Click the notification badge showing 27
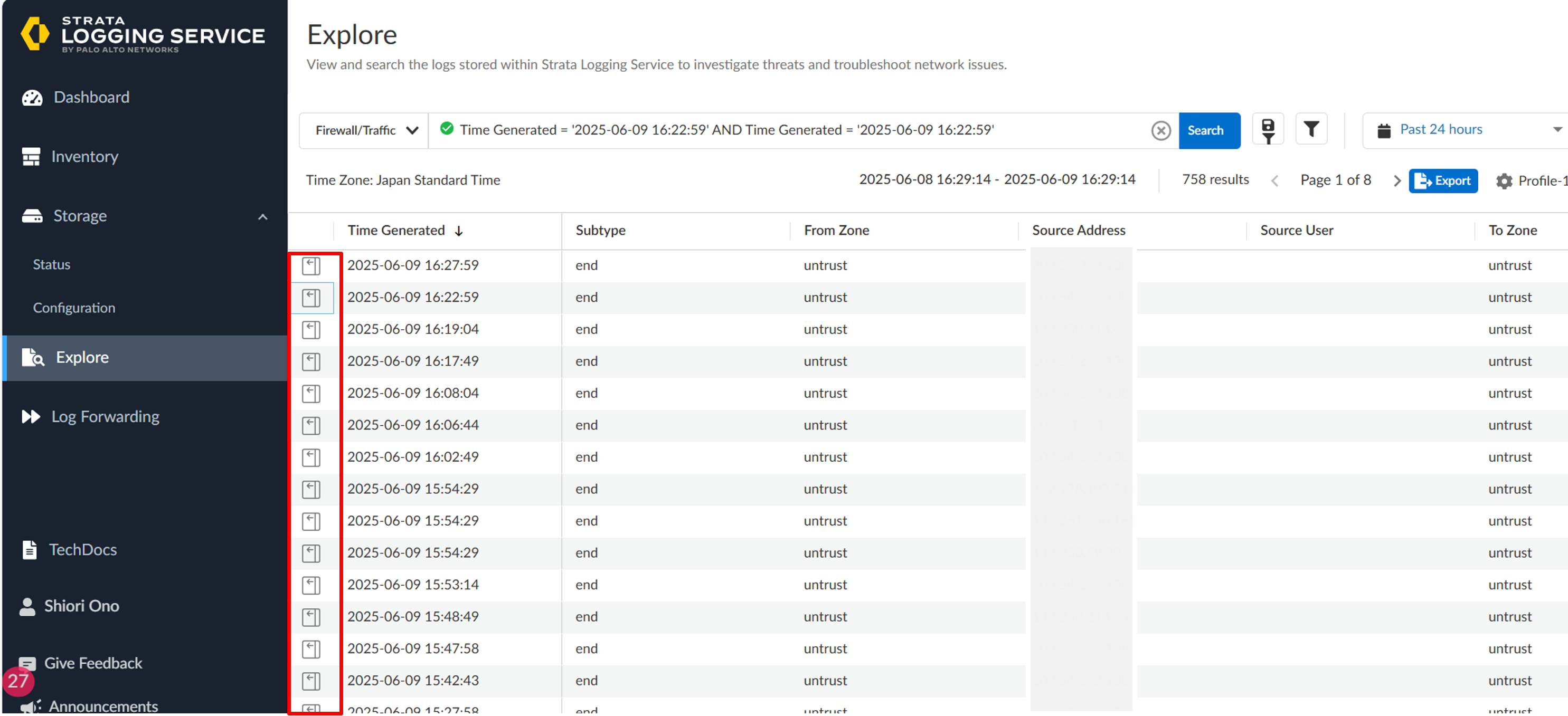Screen dimensions: 1568x716 [17, 681]
